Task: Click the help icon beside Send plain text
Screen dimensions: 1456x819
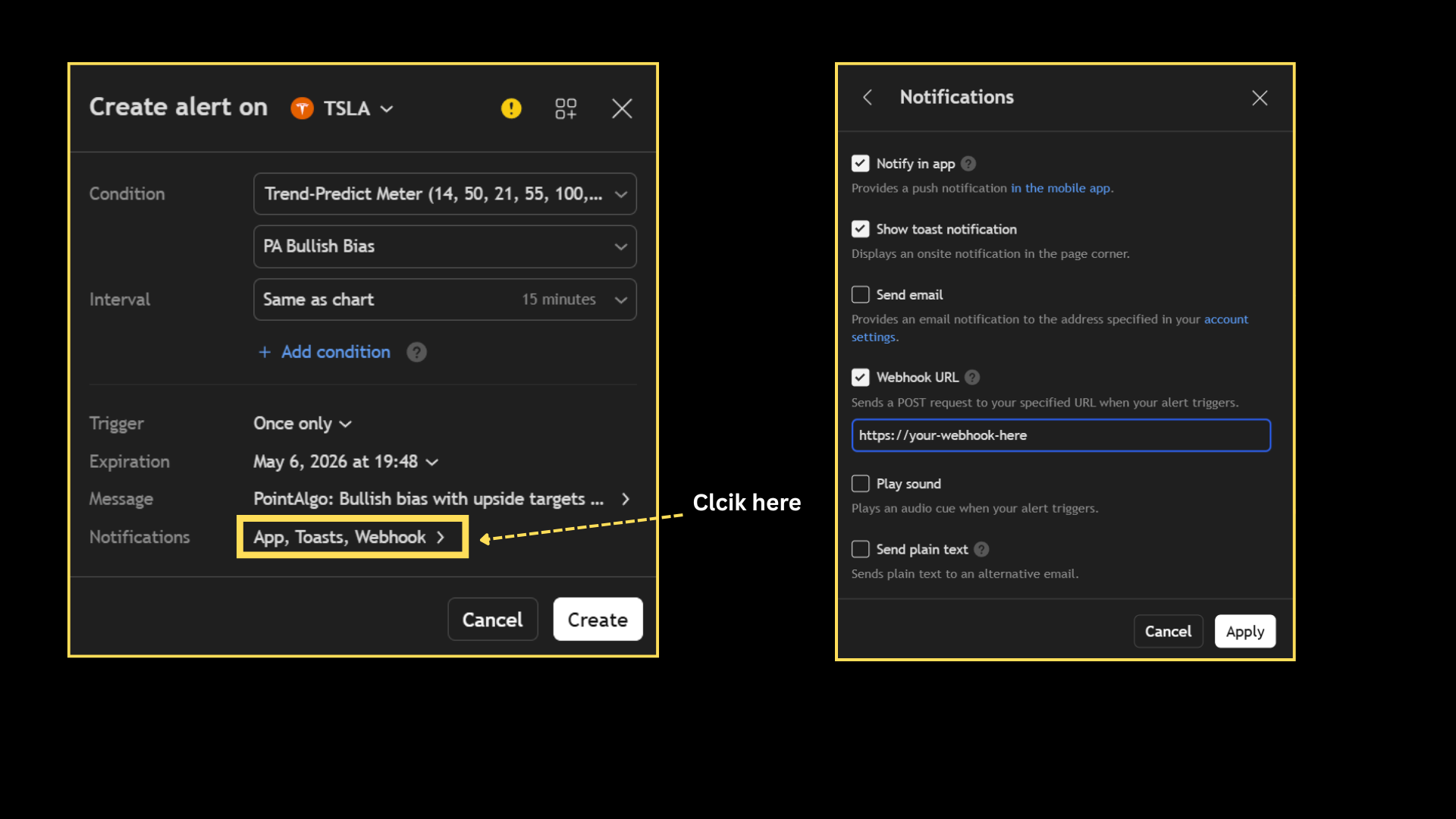Action: [x=981, y=549]
